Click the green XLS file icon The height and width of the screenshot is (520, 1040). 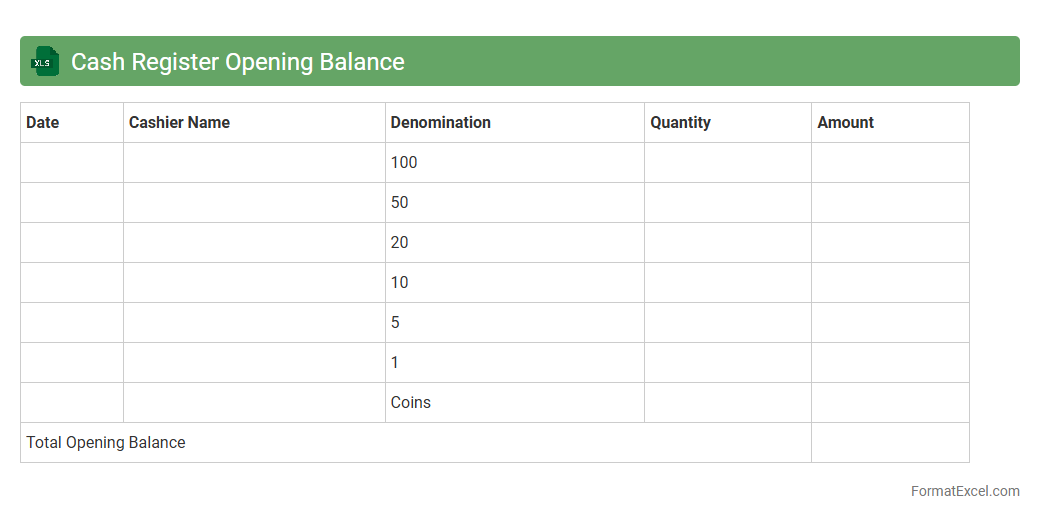[x=45, y=62]
